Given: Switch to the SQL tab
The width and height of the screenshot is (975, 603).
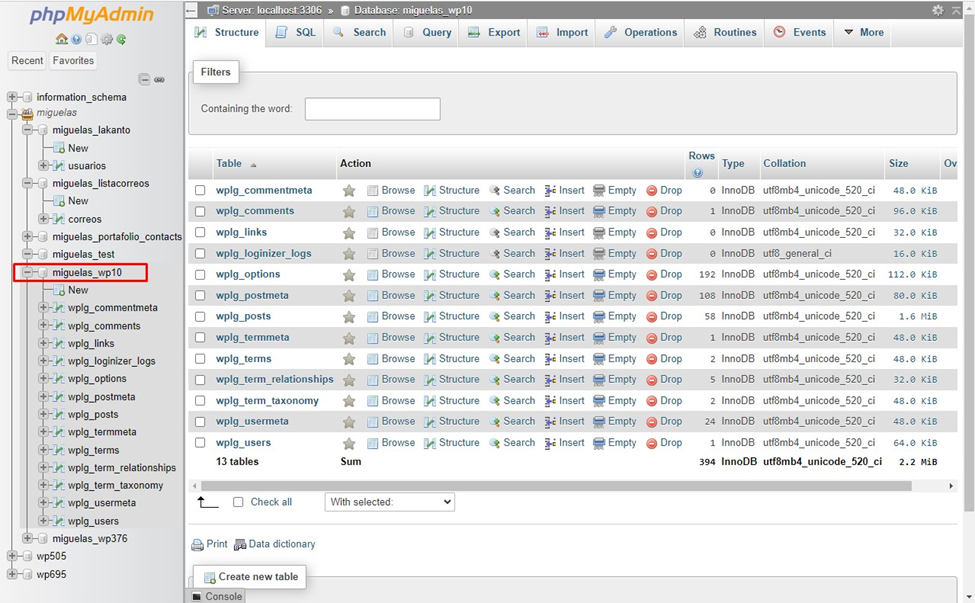Looking at the screenshot, I should tap(296, 32).
